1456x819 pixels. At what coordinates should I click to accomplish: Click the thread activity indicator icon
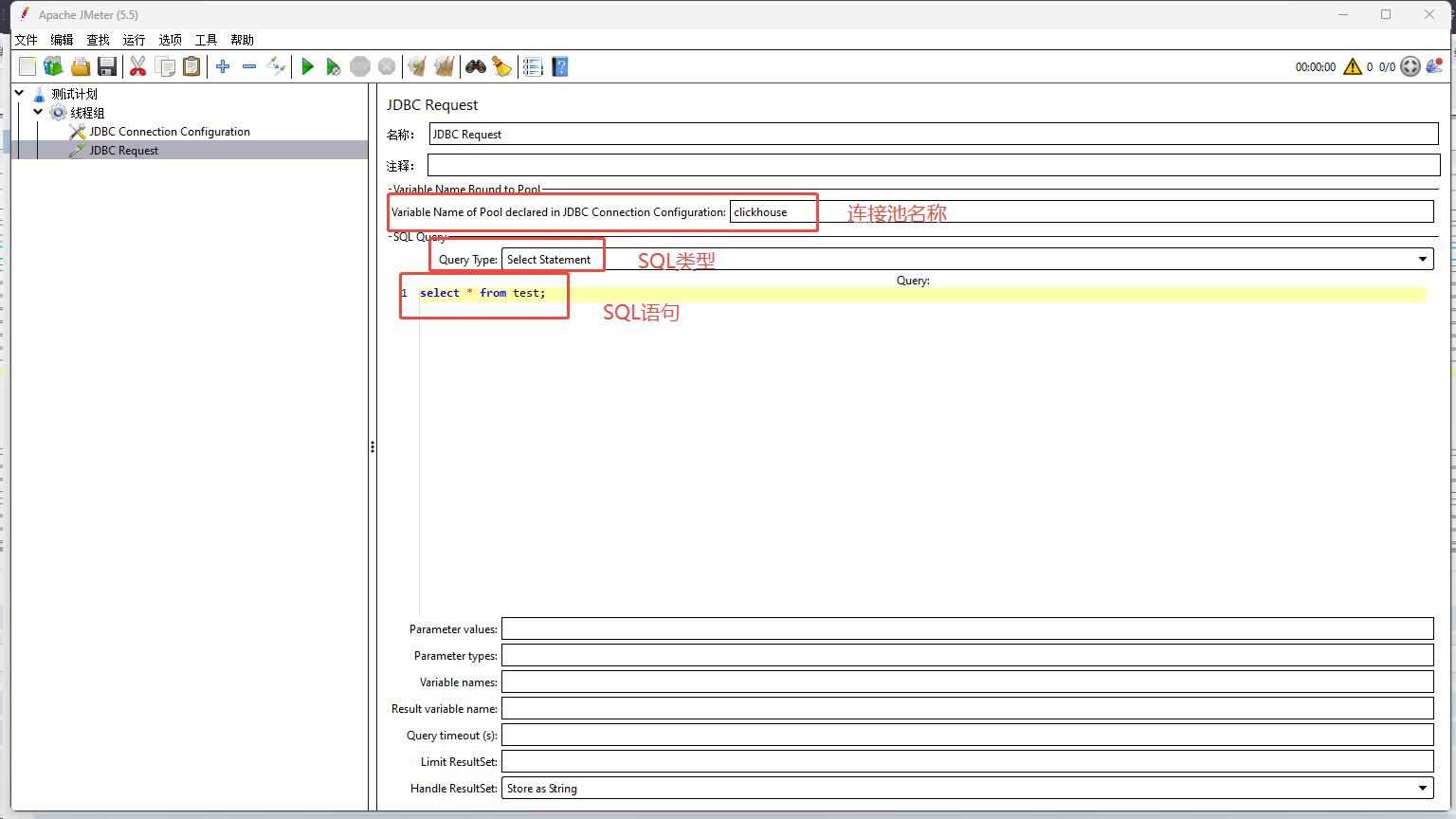coord(1410,66)
